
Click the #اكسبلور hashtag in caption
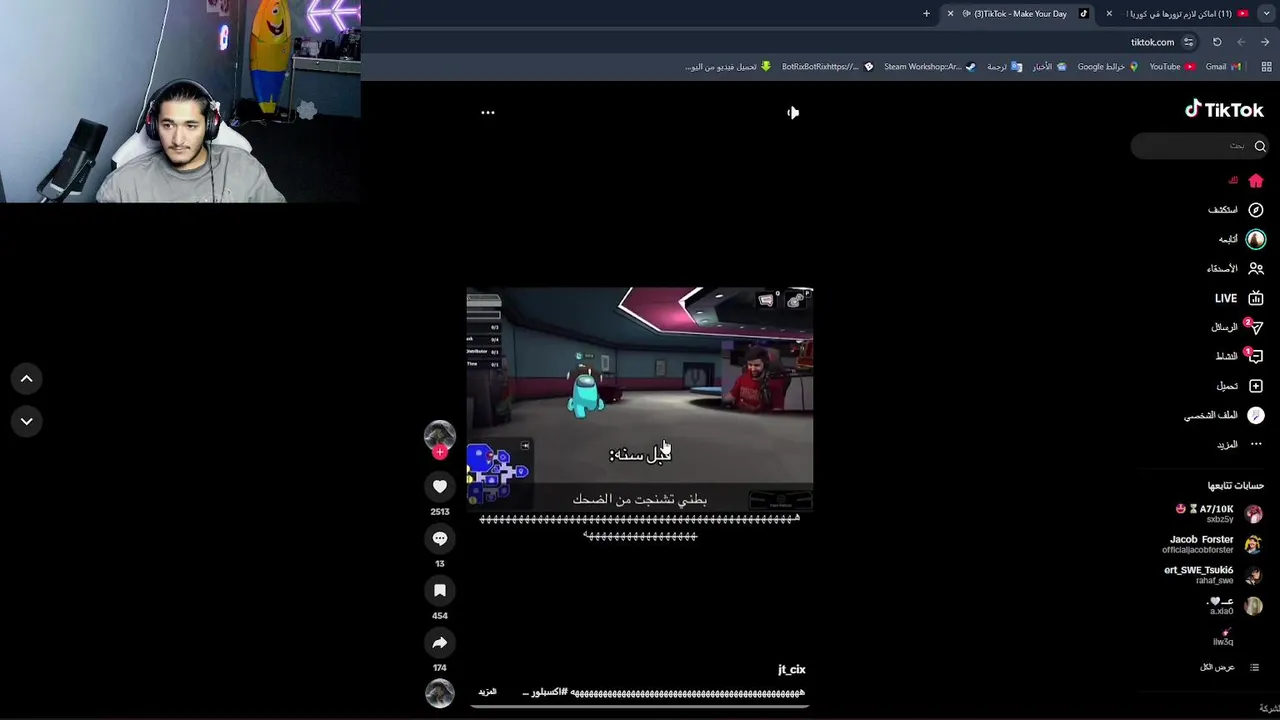point(549,692)
